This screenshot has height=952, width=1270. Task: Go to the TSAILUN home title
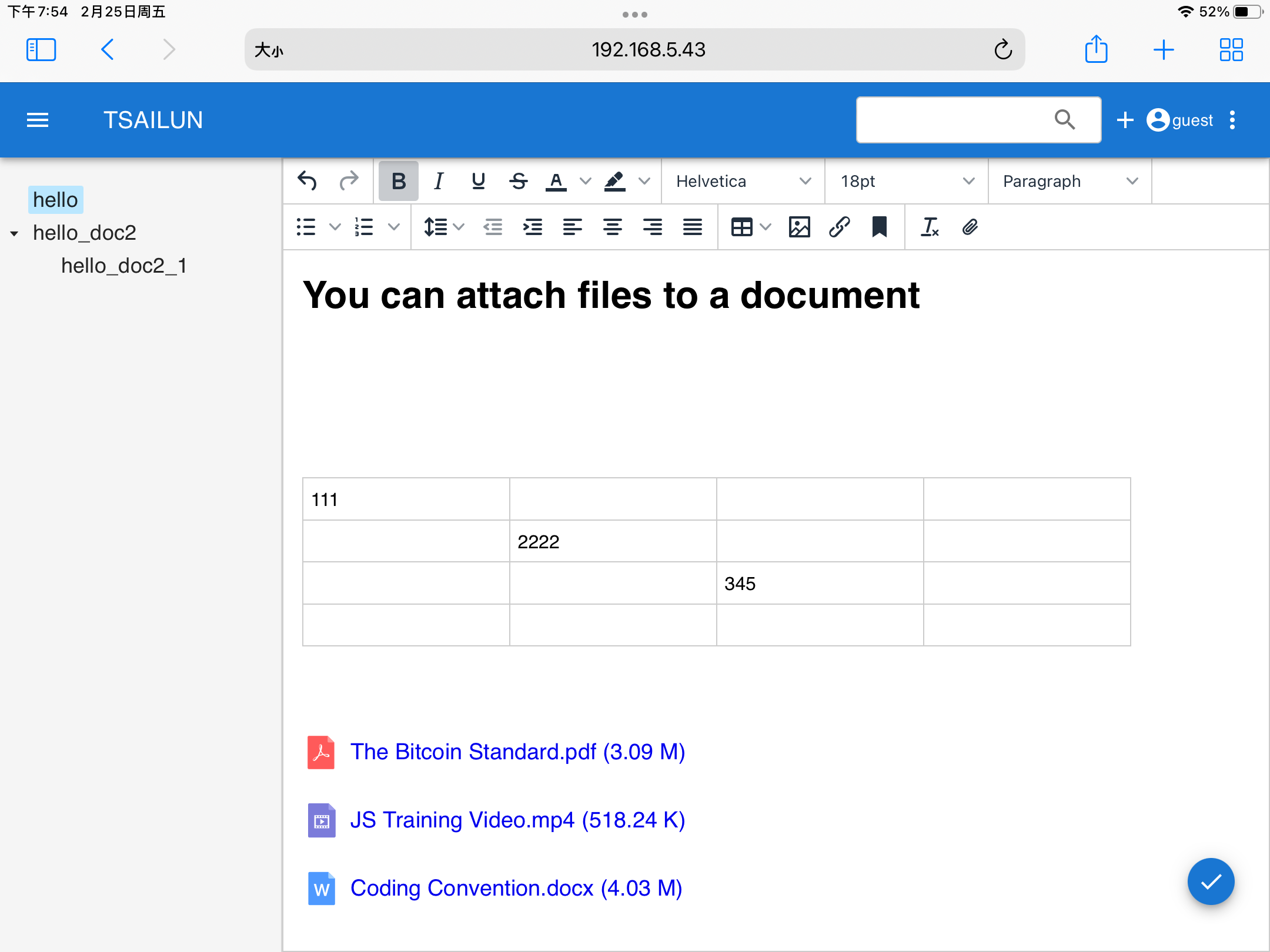[x=153, y=120]
